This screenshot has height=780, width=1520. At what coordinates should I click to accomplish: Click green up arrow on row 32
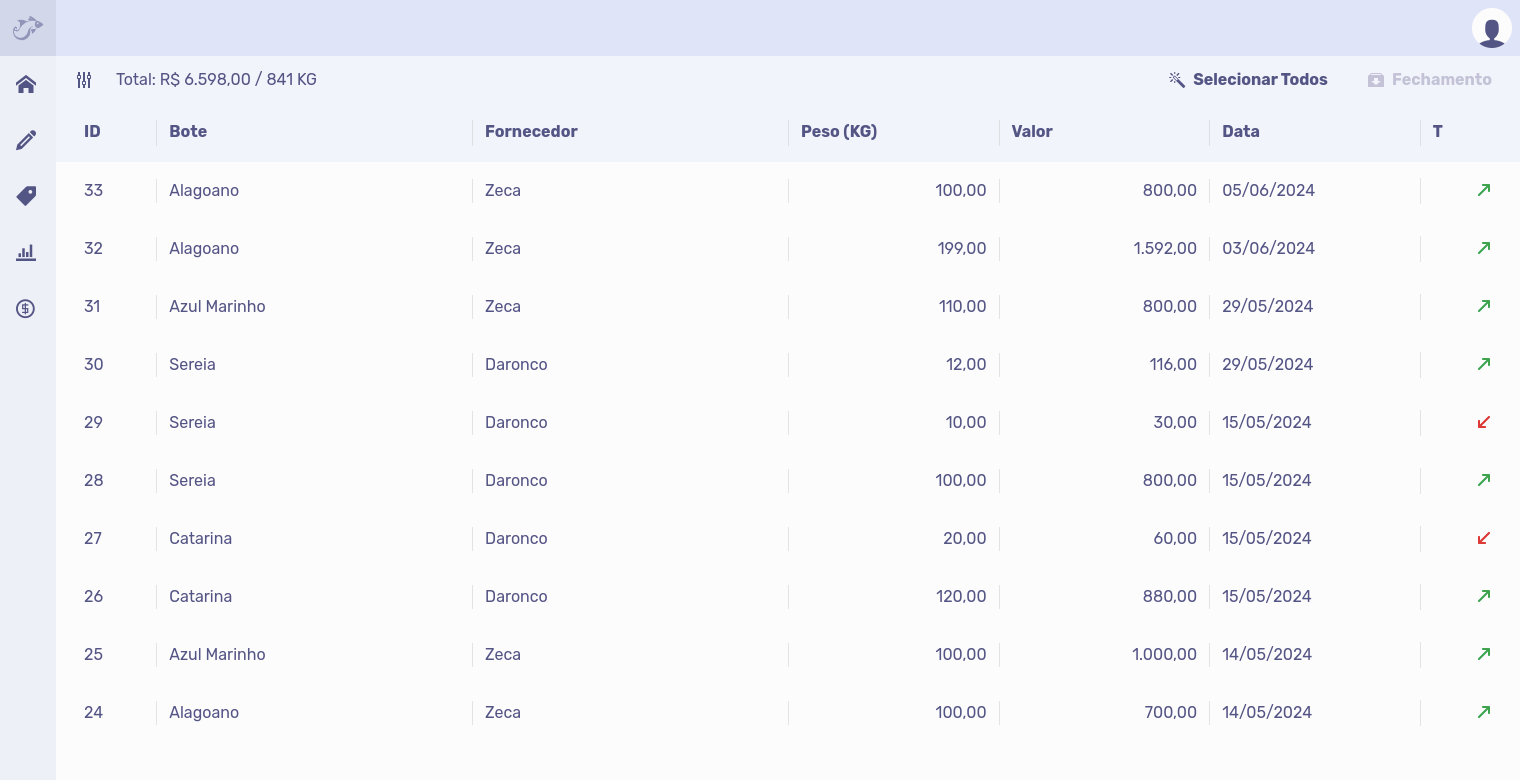[1483, 248]
